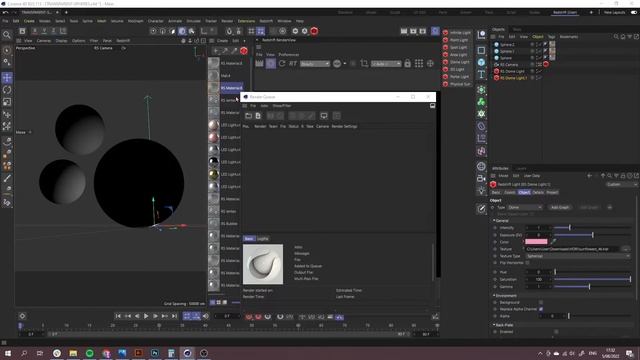This screenshot has width=640, height=360.
Task: Open the Extensions menu in main menu bar
Action: click(x=246, y=21)
